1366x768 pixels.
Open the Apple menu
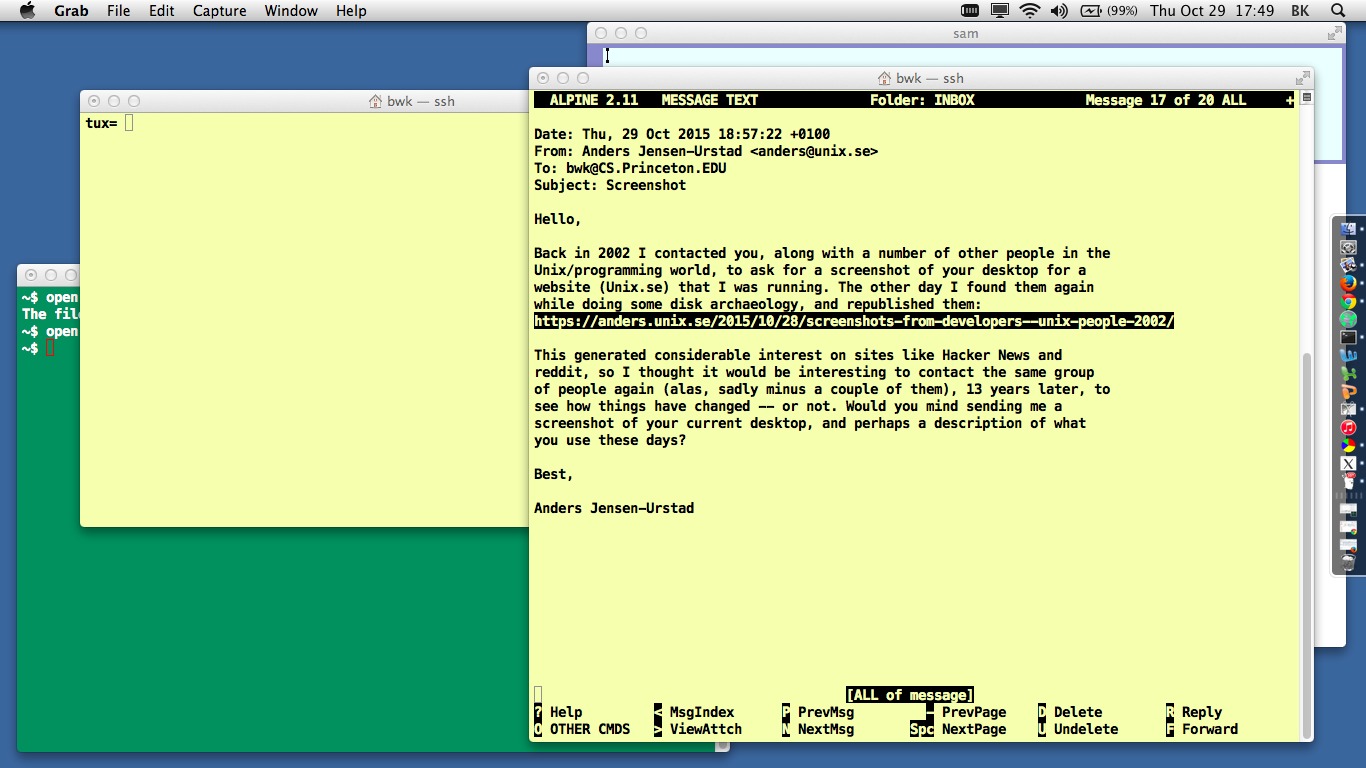pos(27,11)
